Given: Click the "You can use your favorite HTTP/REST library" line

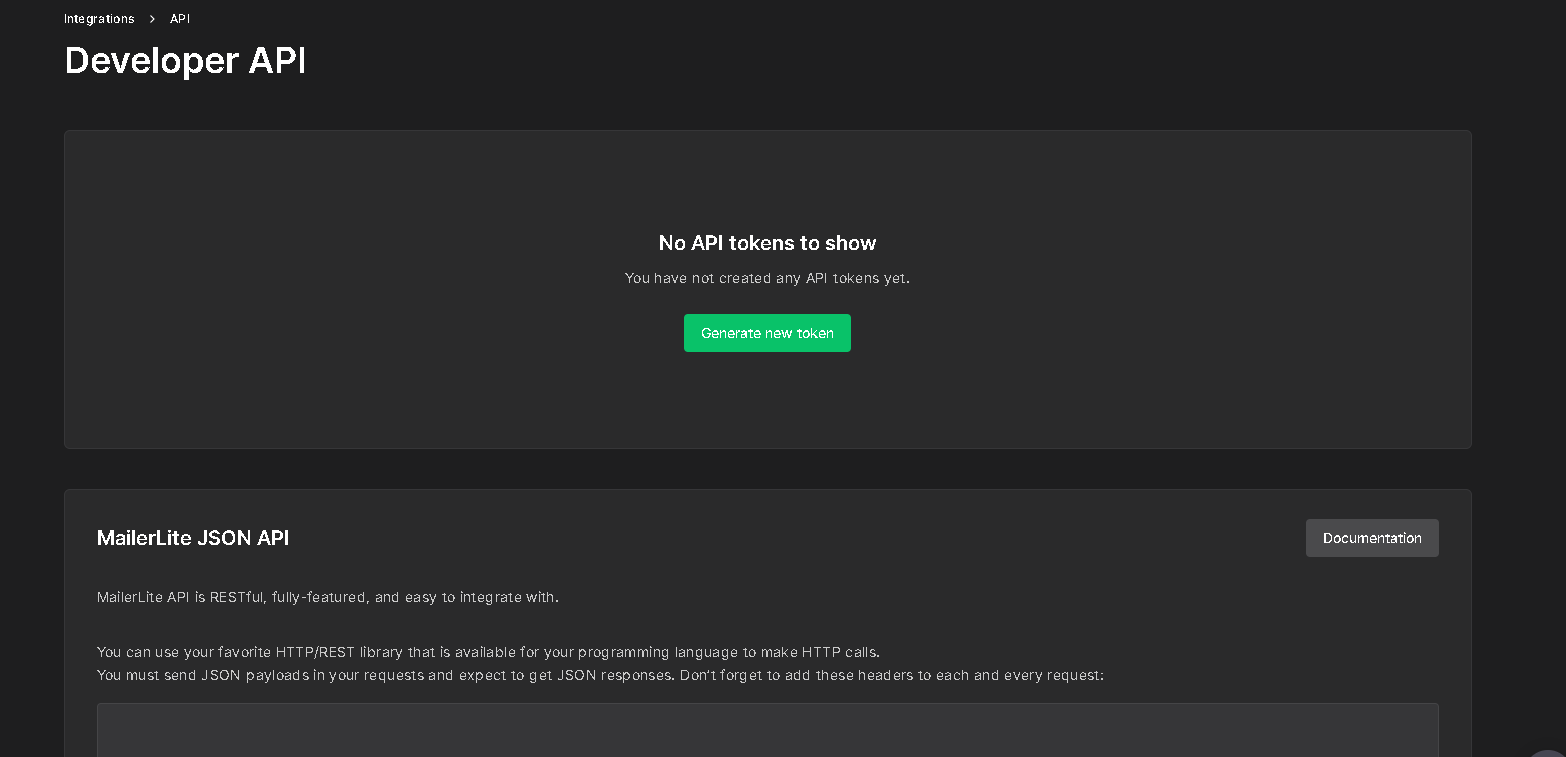Looking at the screenshot, I should (488, 652).
